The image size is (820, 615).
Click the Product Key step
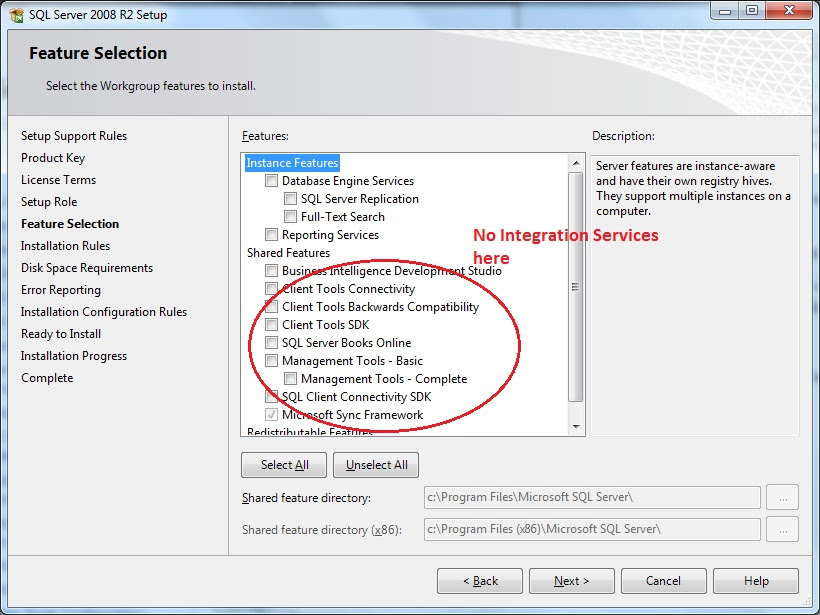pyautogui.click(x=53, y=158)
